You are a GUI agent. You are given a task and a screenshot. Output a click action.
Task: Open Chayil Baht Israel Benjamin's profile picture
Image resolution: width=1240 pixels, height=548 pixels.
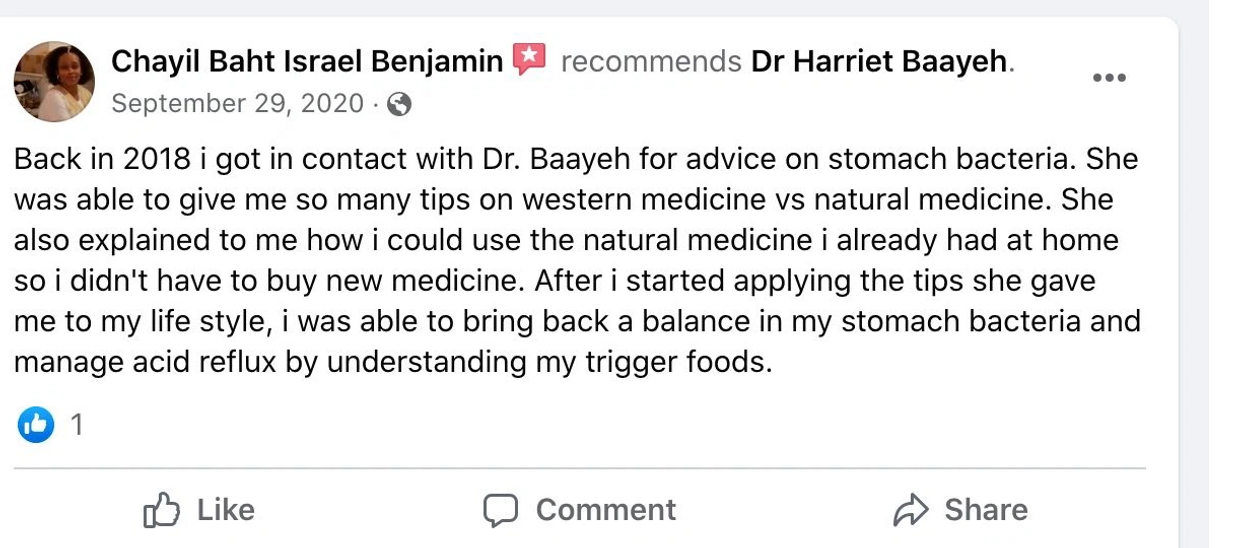(x=54, y=81)
